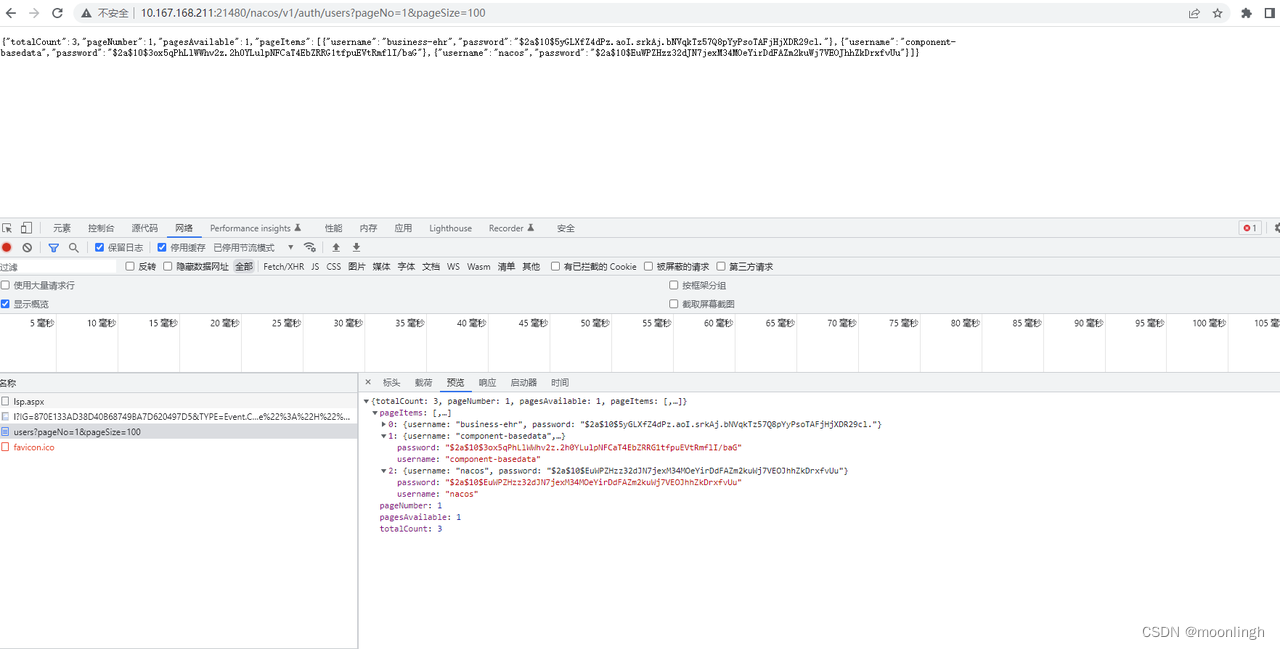This screenshot has width=1280, height=649.
Task: Enable the 反转 invert filter checkbox
Action: coord(130,266)
